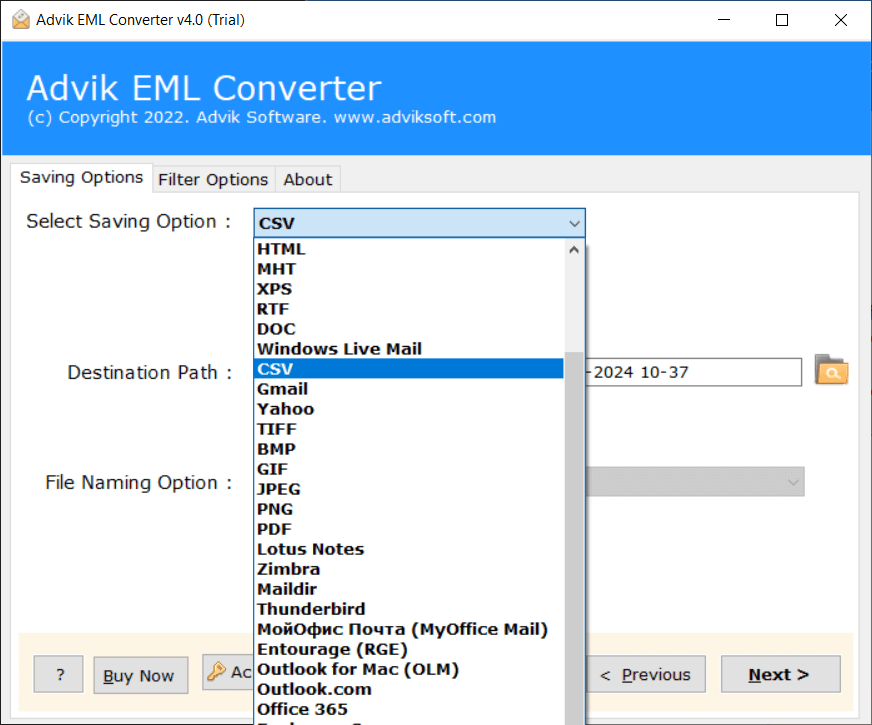This screenshot has width=872, height=725.
Task: Pick Maildir from the saving options
Action: pyautogui.click(x=409, y=589)
